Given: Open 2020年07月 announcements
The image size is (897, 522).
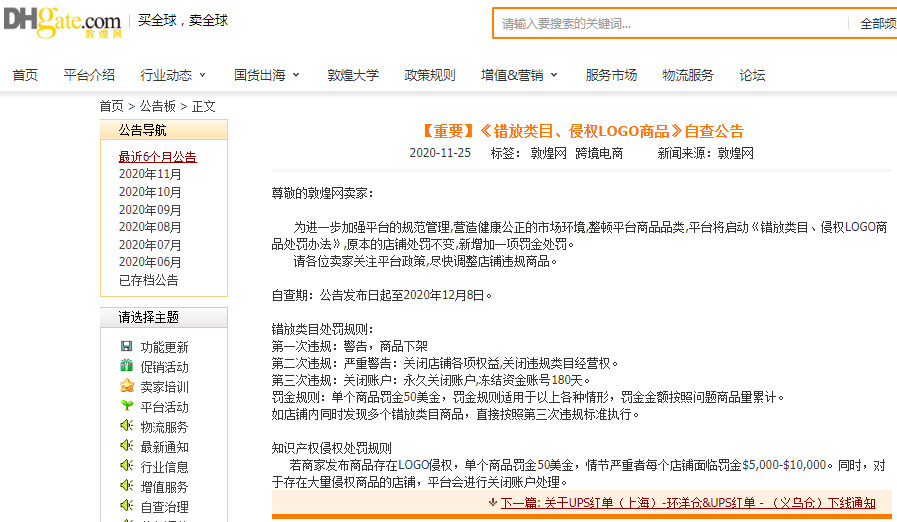Looking at the screenshot, I should [150, 244].
